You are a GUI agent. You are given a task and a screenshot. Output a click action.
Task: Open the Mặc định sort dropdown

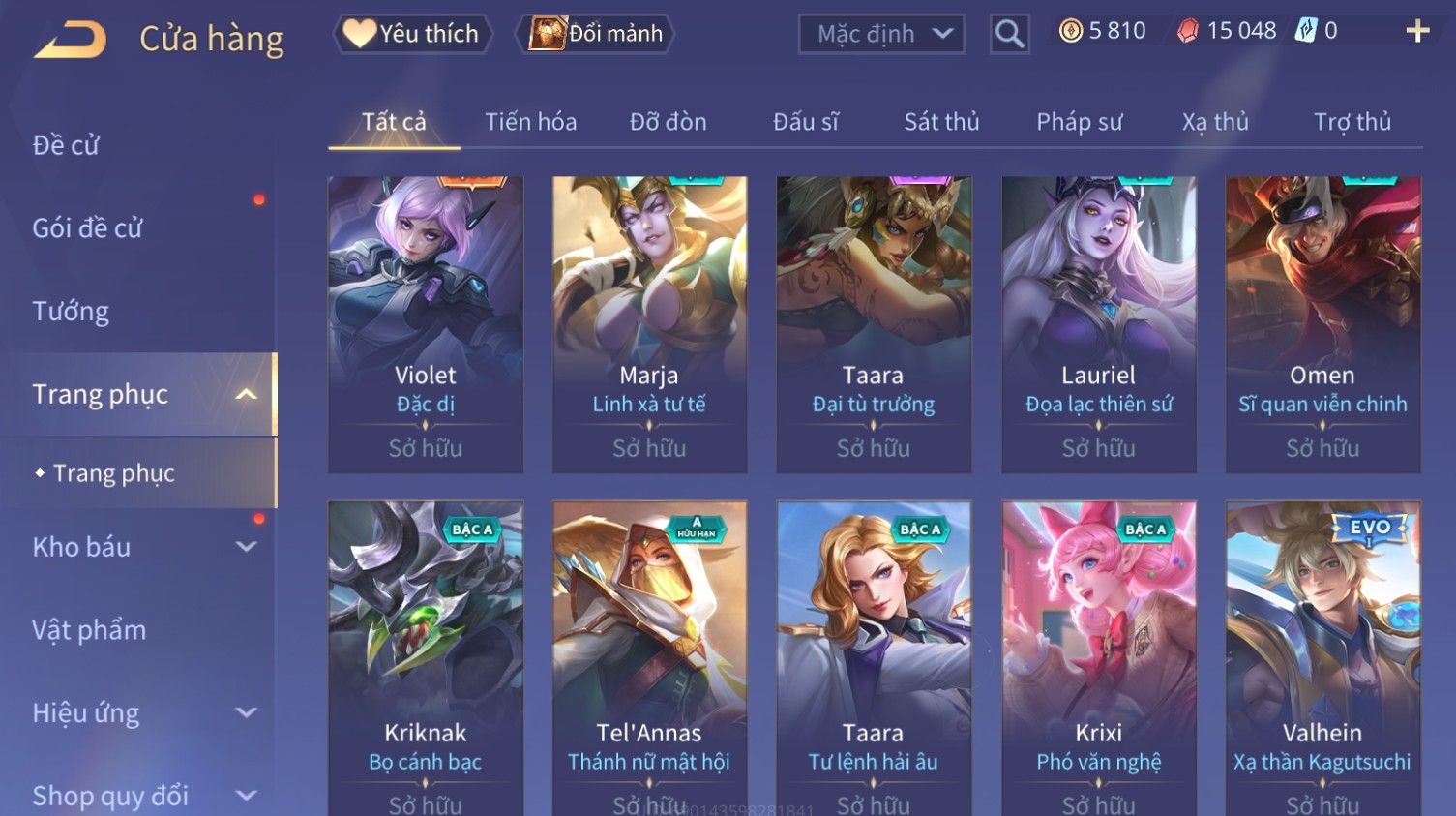[x=881, y=35]
